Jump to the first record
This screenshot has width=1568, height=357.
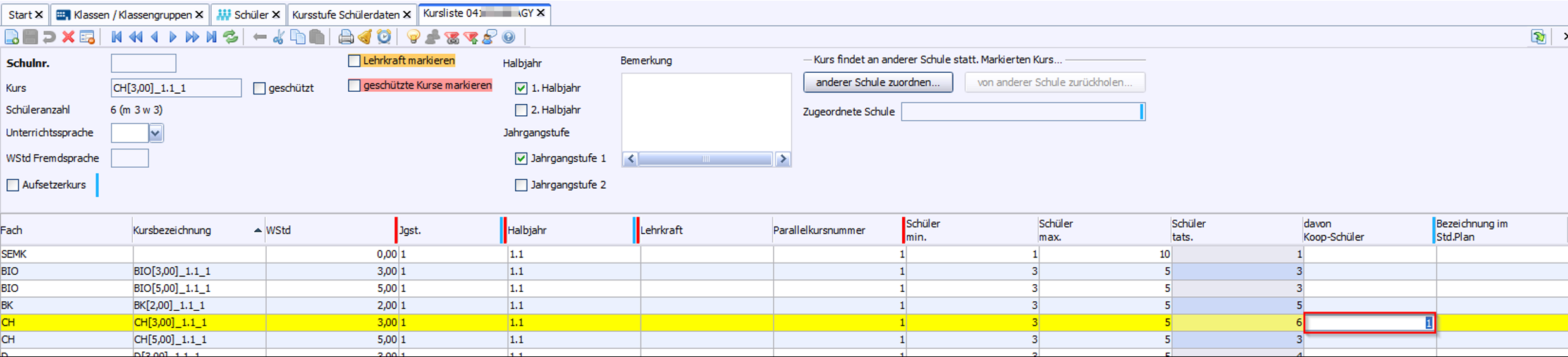116,37
